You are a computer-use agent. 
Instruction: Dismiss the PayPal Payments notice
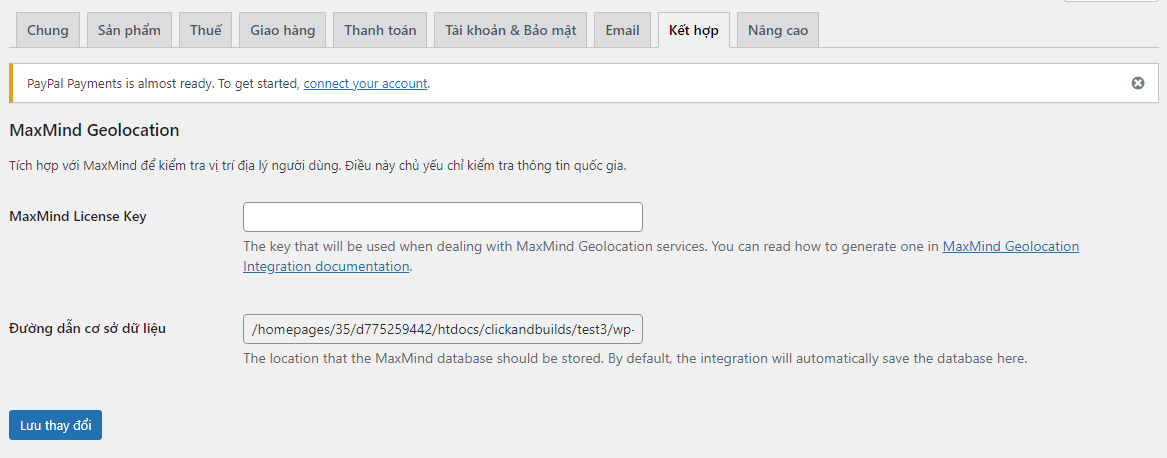[1137, 83]
